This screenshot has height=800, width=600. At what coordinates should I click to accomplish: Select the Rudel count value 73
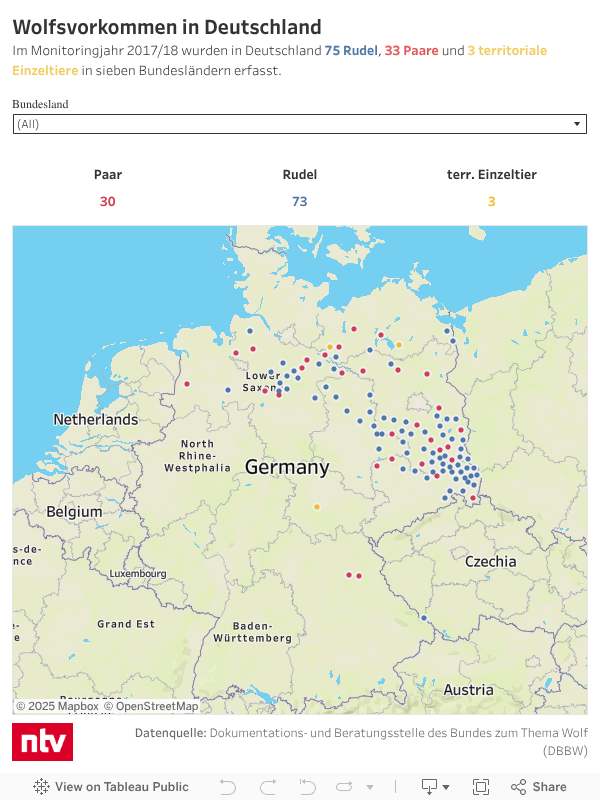click(299, 201)
